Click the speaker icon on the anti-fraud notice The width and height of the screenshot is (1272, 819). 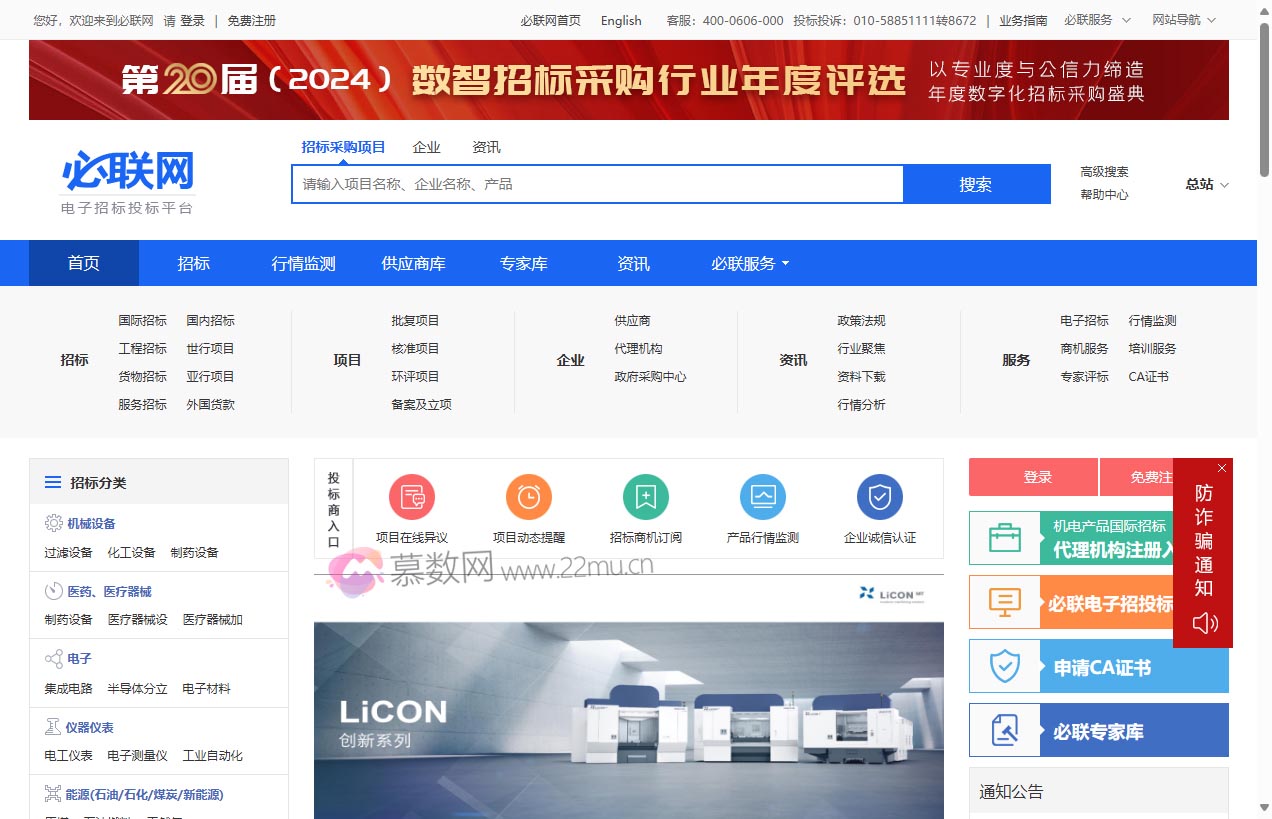[x=1203, y=622]
